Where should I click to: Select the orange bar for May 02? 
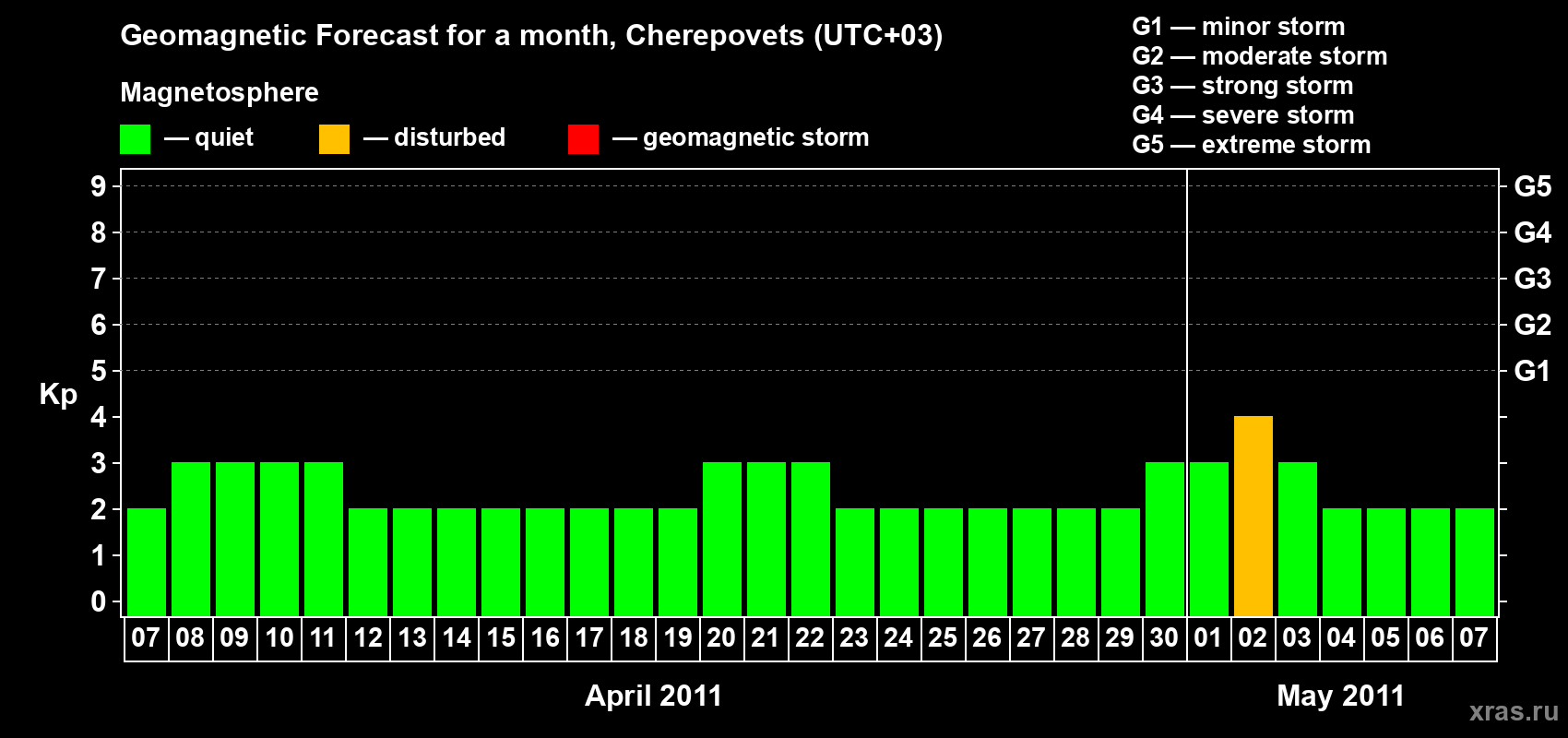click(1253, 516)
